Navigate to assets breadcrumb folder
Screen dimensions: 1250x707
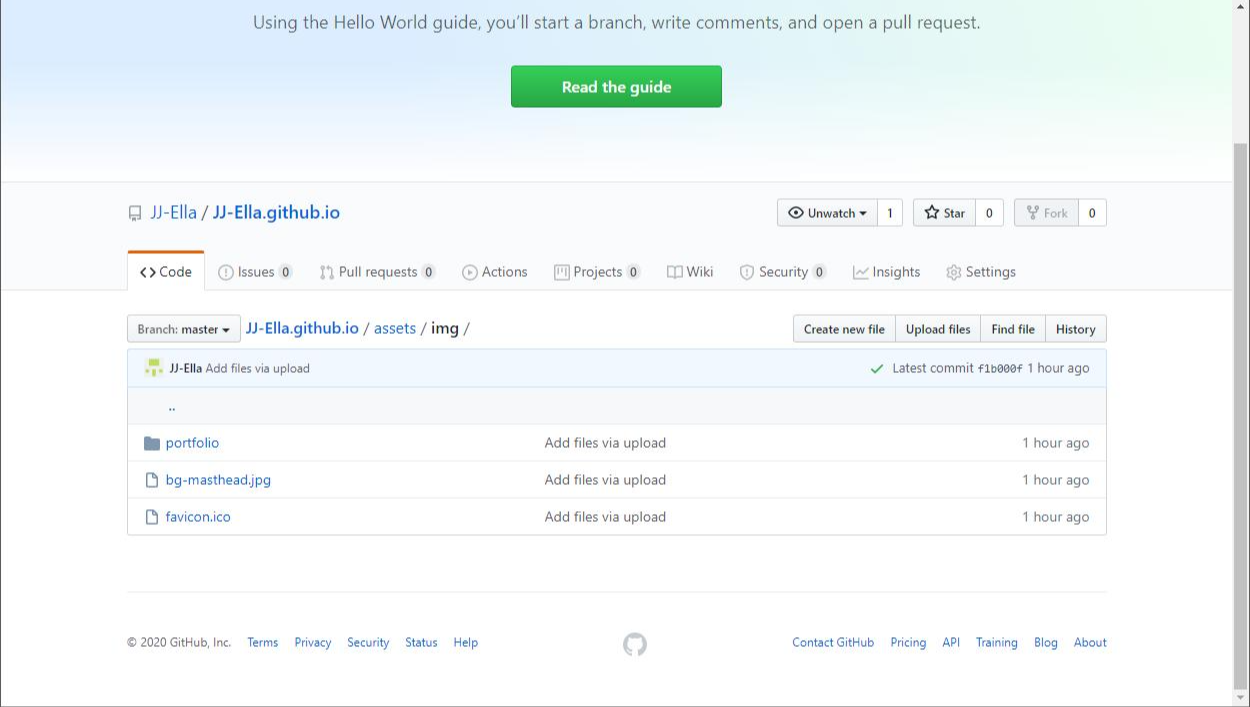[395, 328]
